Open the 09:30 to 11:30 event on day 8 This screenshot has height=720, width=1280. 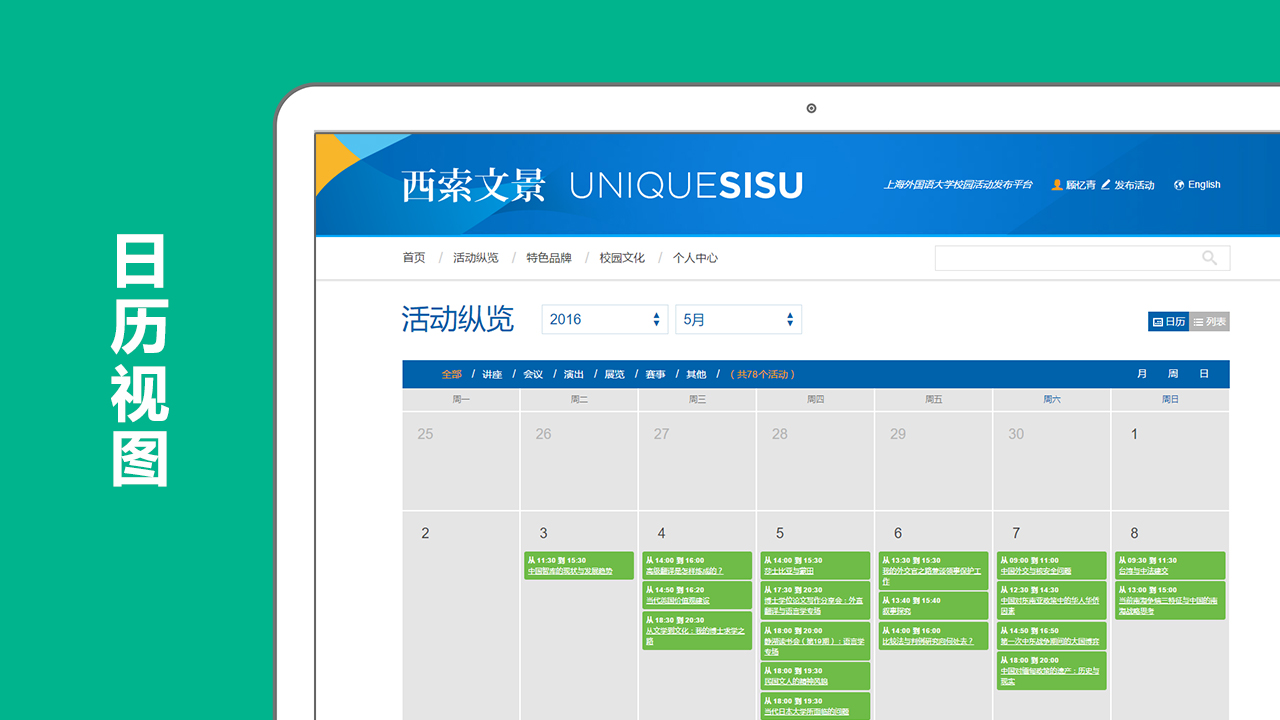tap(1169, 566)
